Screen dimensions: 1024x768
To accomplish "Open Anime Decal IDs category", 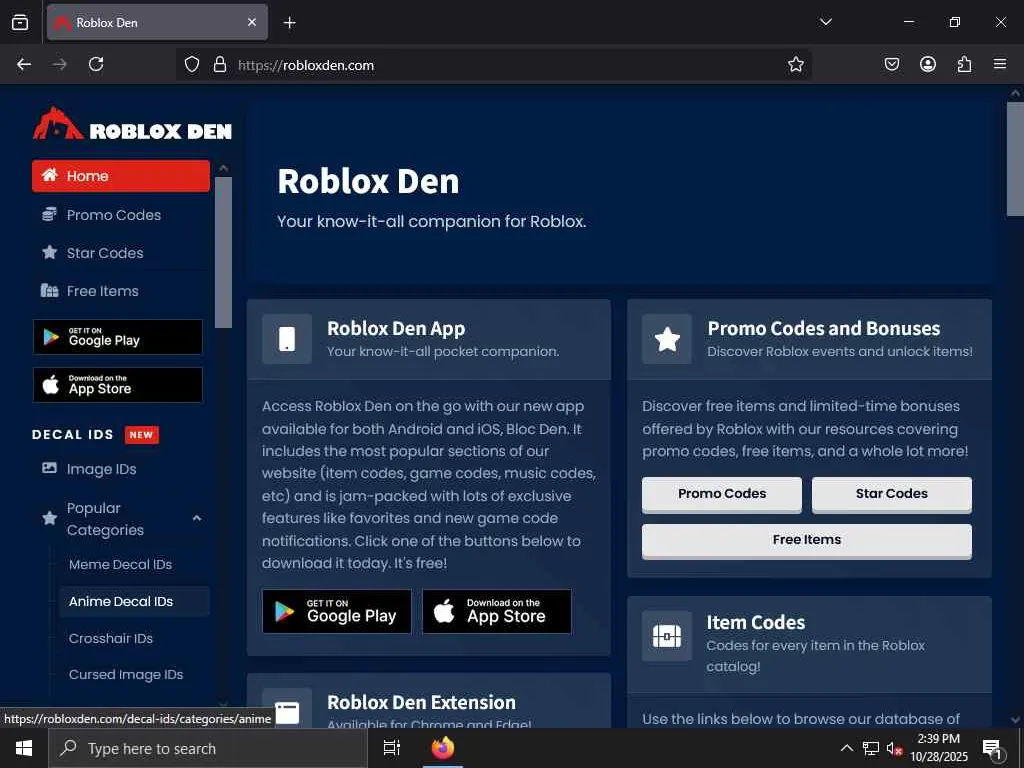I will tap(135, 601).
